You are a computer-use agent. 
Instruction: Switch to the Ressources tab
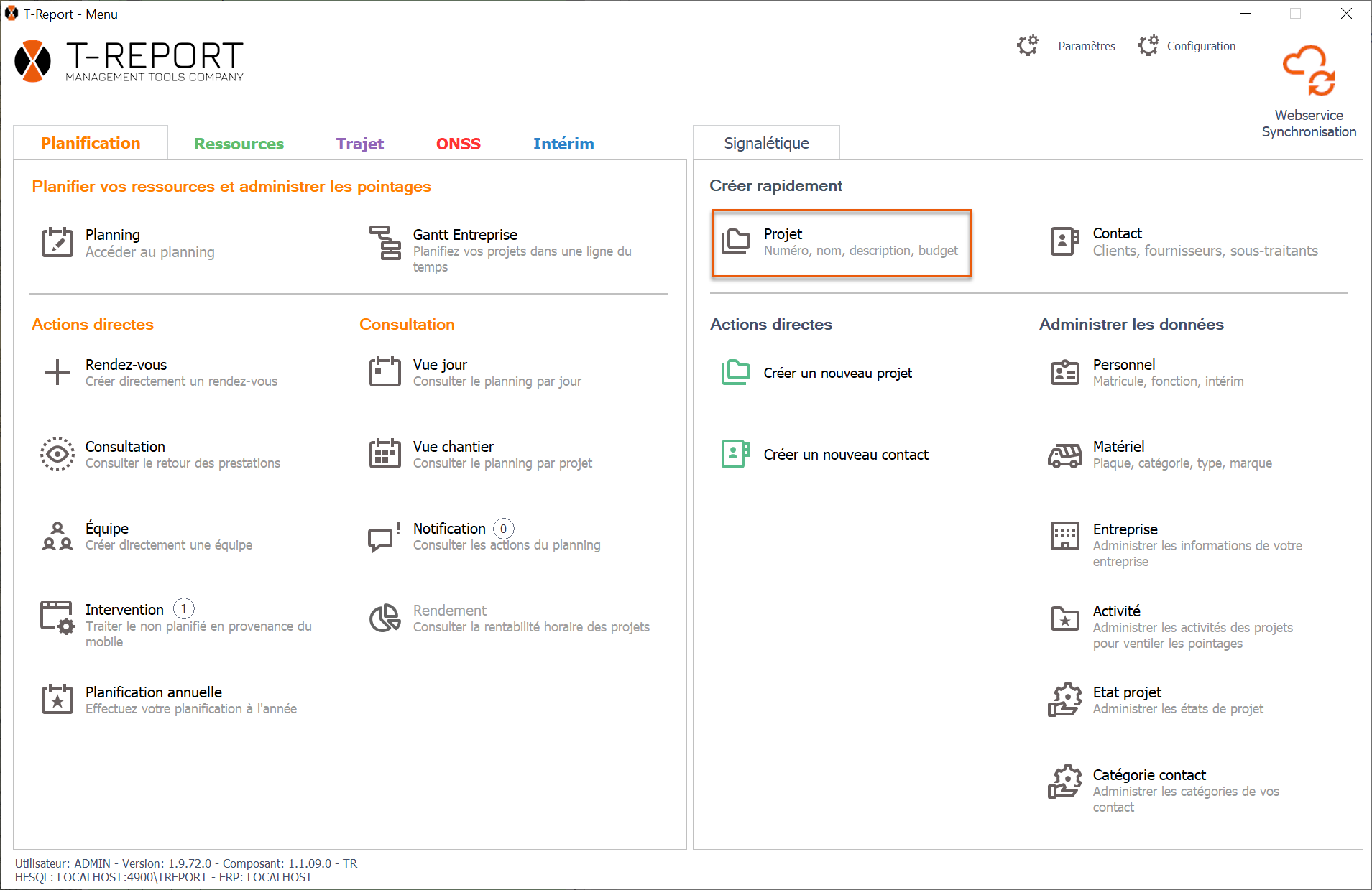239,144
